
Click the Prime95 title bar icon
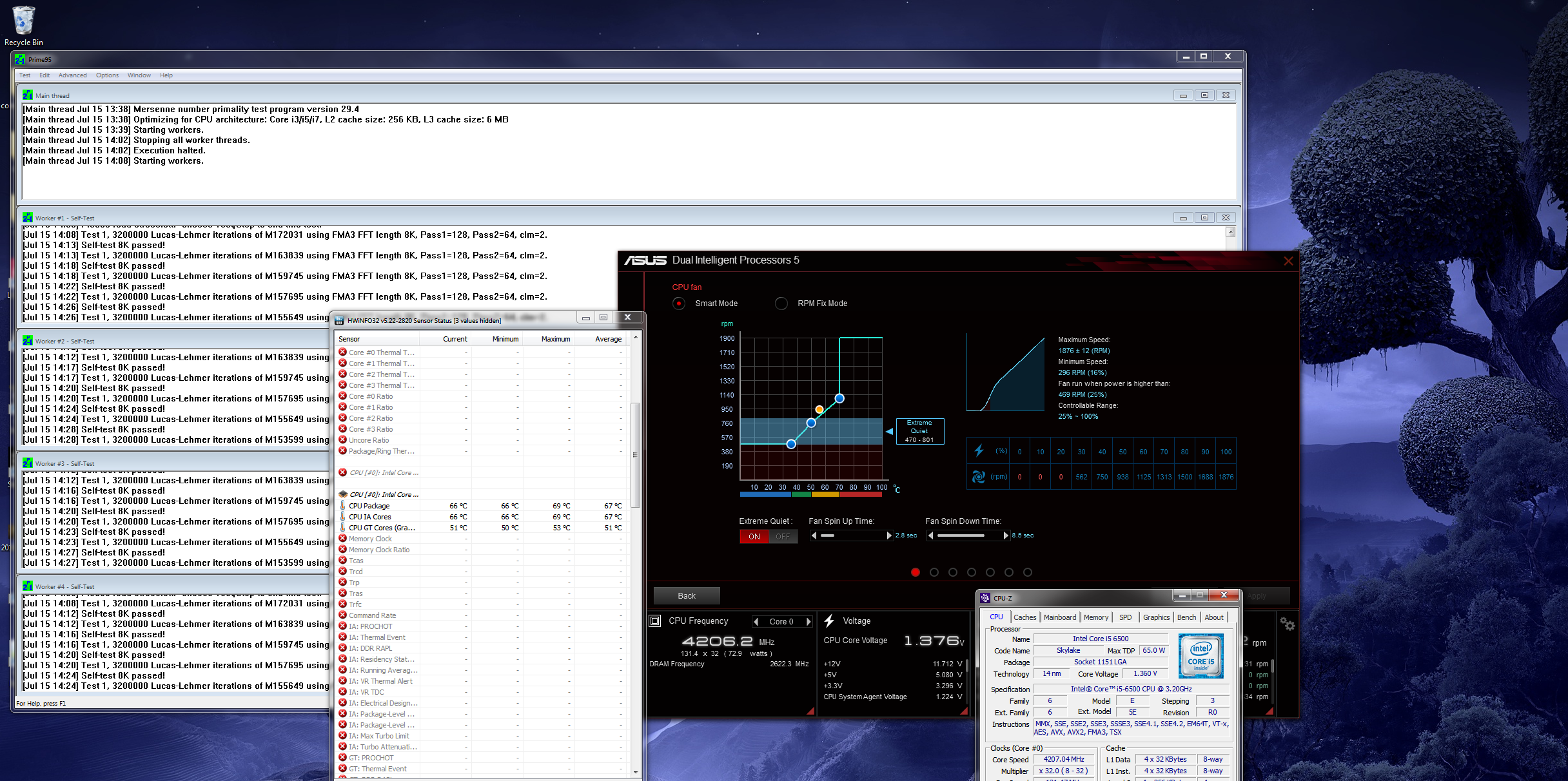(20, 59)
